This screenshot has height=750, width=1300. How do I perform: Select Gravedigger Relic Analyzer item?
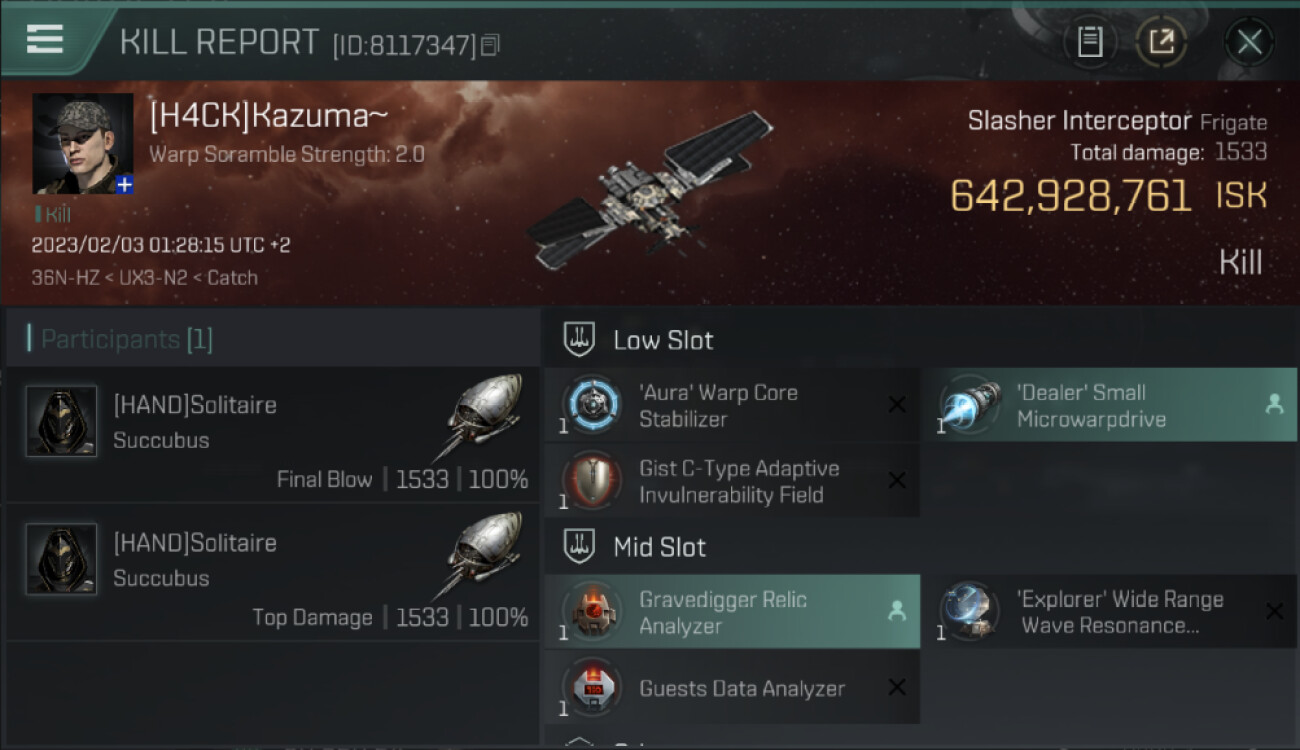tap(732, 612)
